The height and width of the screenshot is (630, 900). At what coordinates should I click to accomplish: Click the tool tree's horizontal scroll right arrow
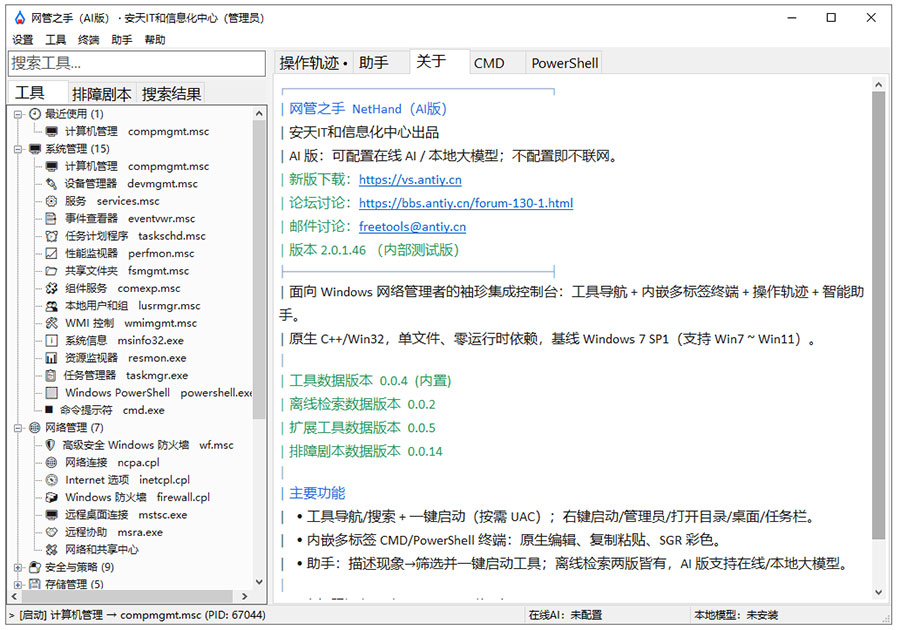point(245,597)
